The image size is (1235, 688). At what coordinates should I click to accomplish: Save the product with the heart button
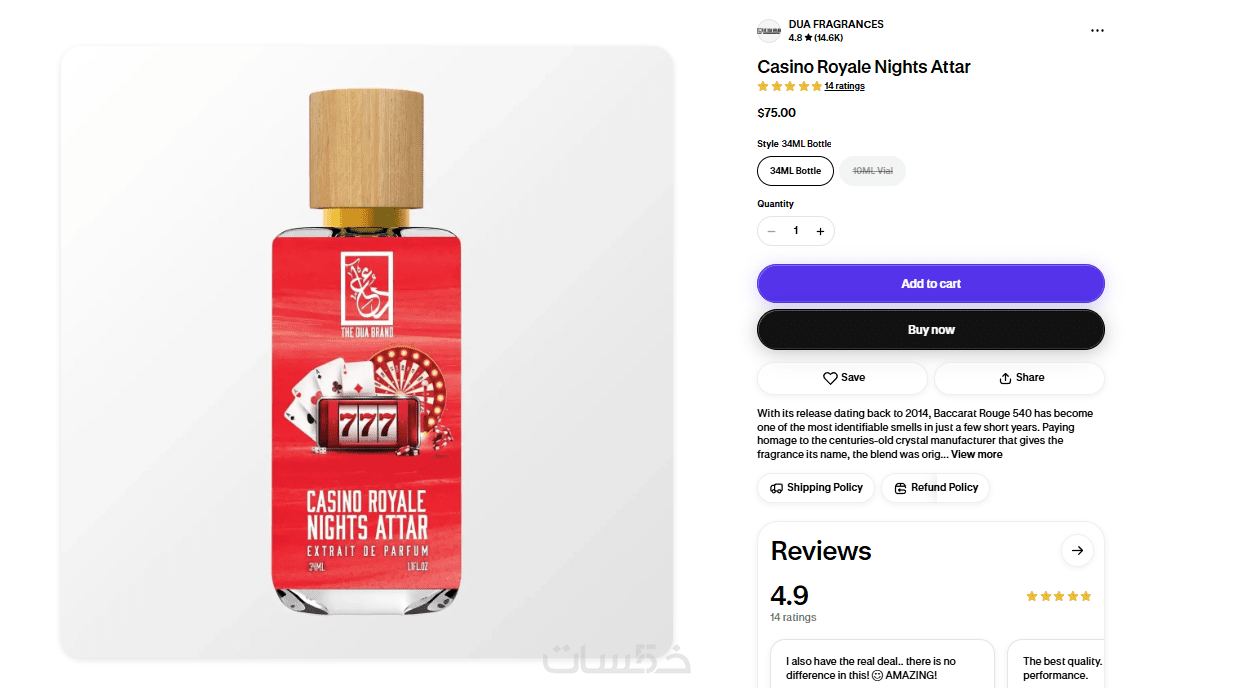[x=842, y=378]
